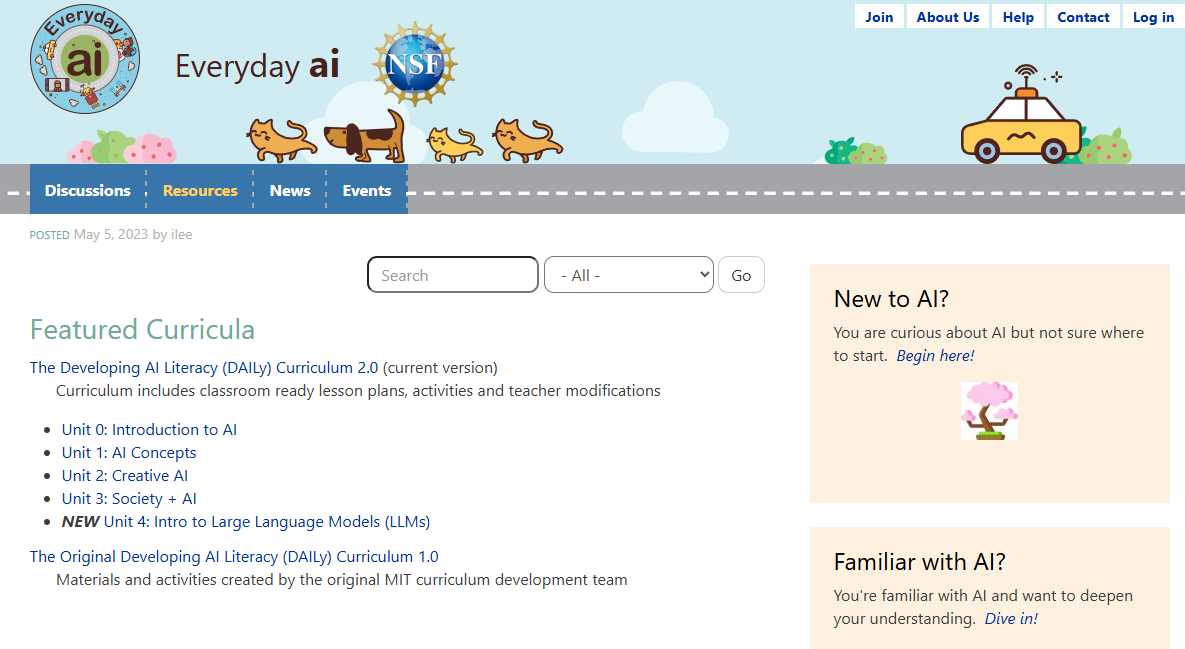Focus the Search text field
The height and width of the screenshot is (649, 1185).
(453, 275)
